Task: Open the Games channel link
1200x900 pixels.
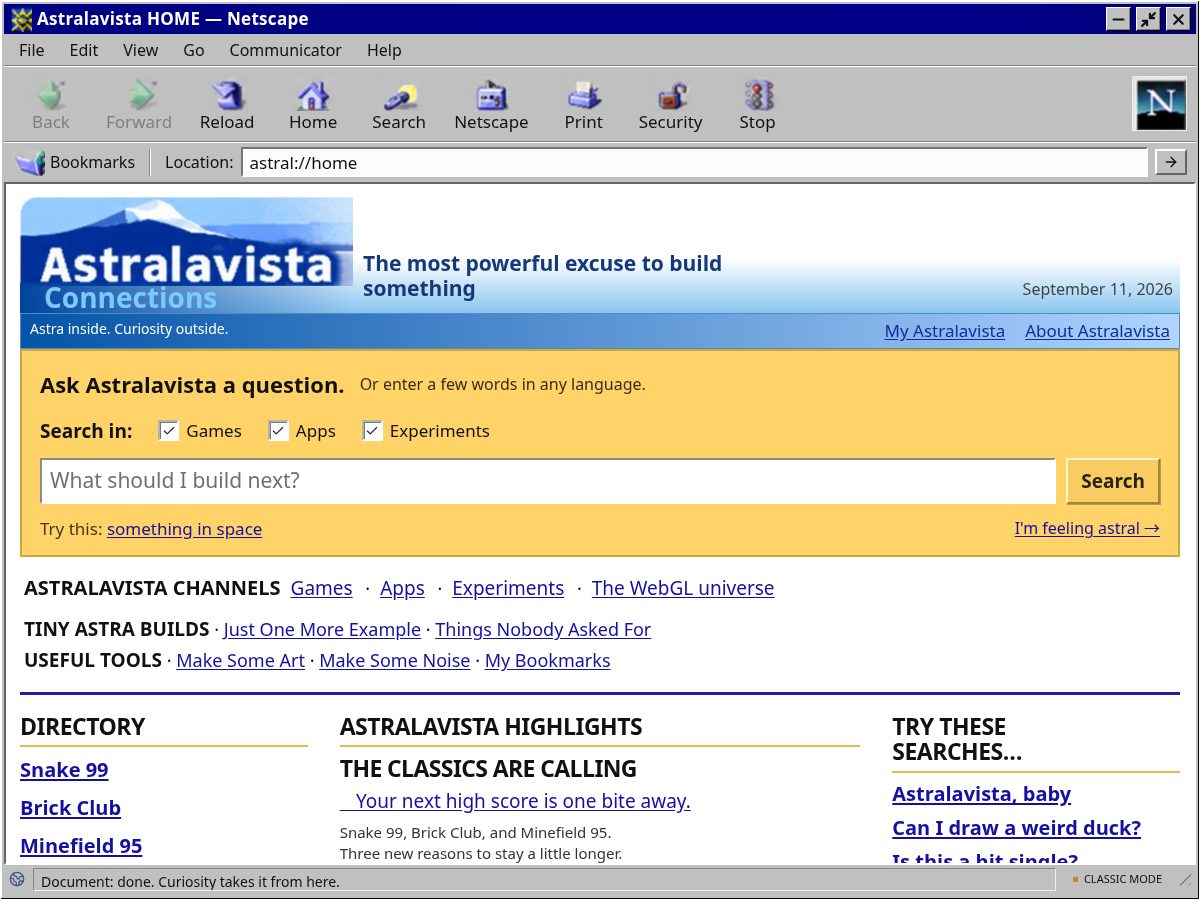Action: (x=322, y=588)
